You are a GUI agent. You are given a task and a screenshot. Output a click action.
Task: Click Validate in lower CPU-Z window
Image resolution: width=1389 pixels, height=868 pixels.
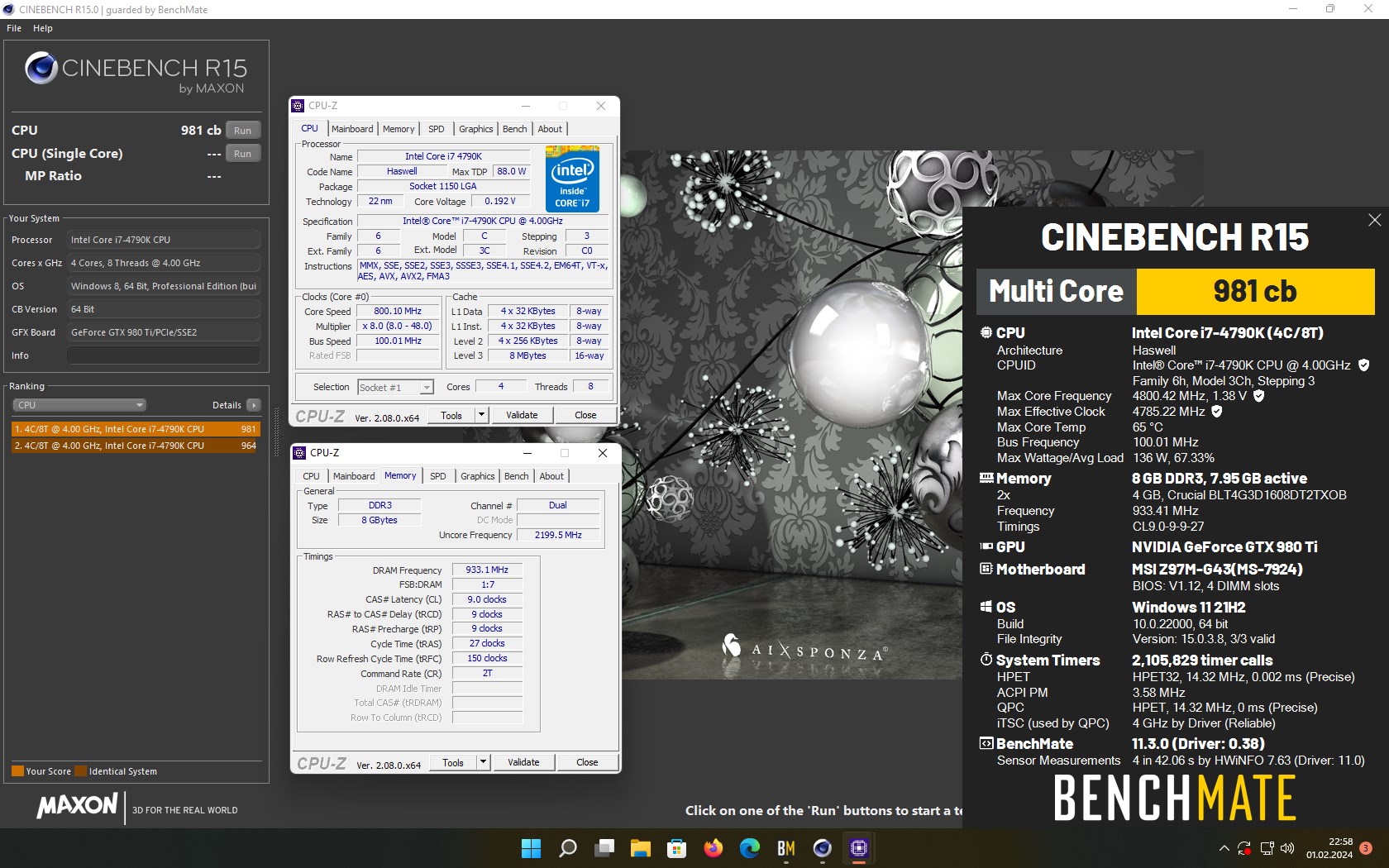(523, 762)
